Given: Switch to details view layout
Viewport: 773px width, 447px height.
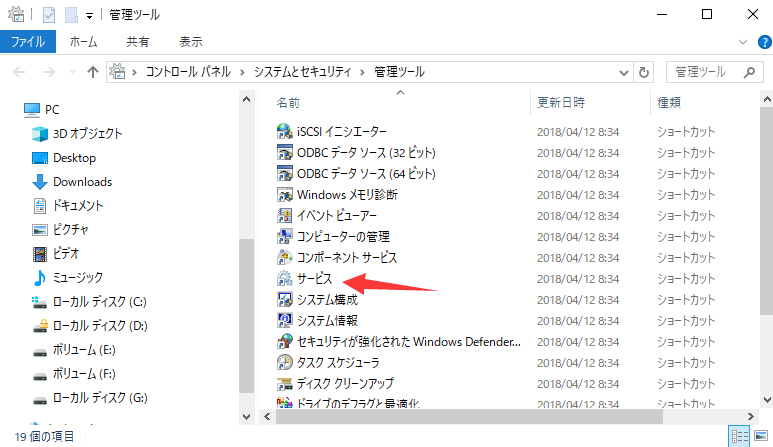Looking at the screenshot, I should click(739, 436).
